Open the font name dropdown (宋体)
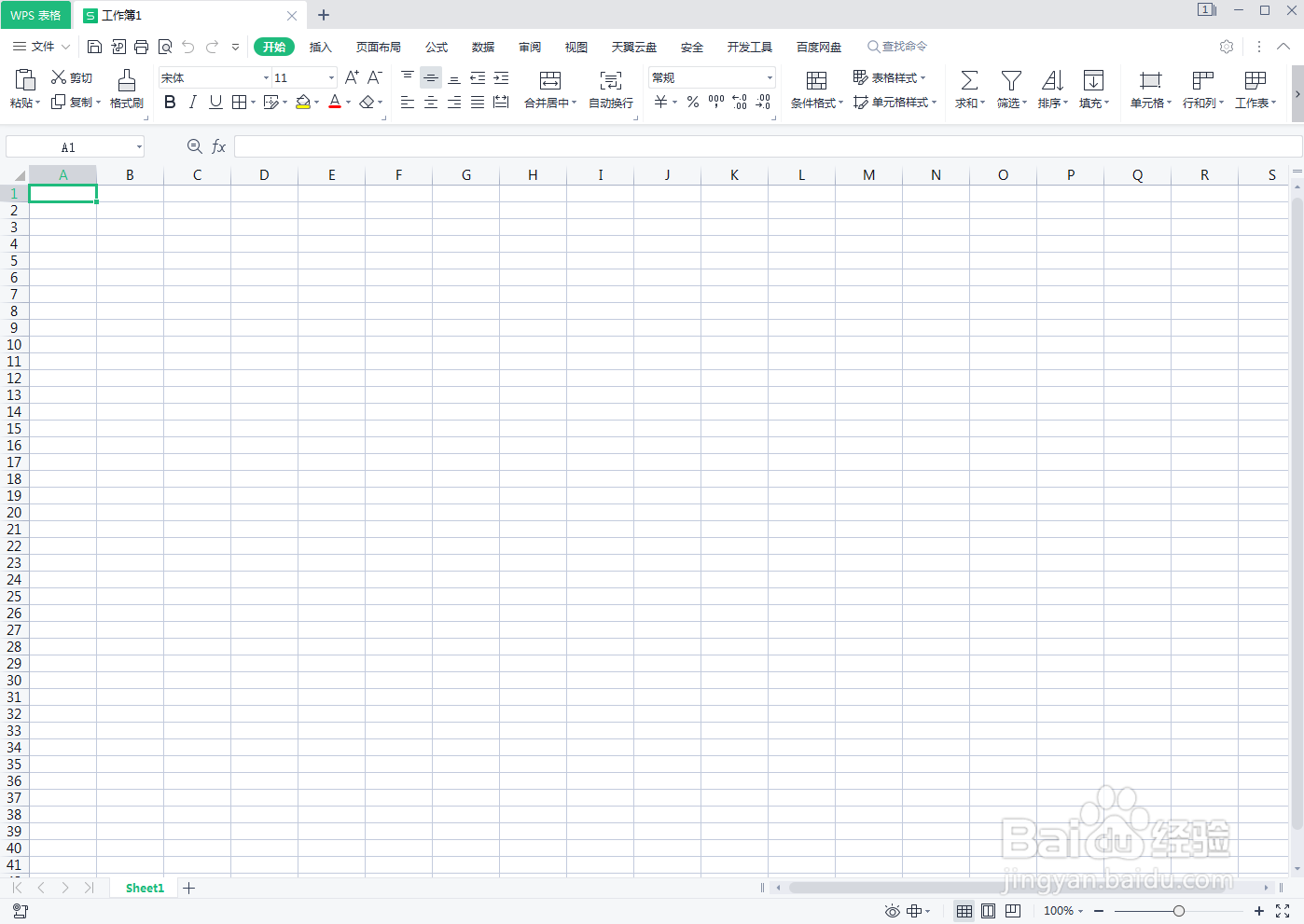The width and height of the screenshot is (1304, 924). tap(266, 77)
